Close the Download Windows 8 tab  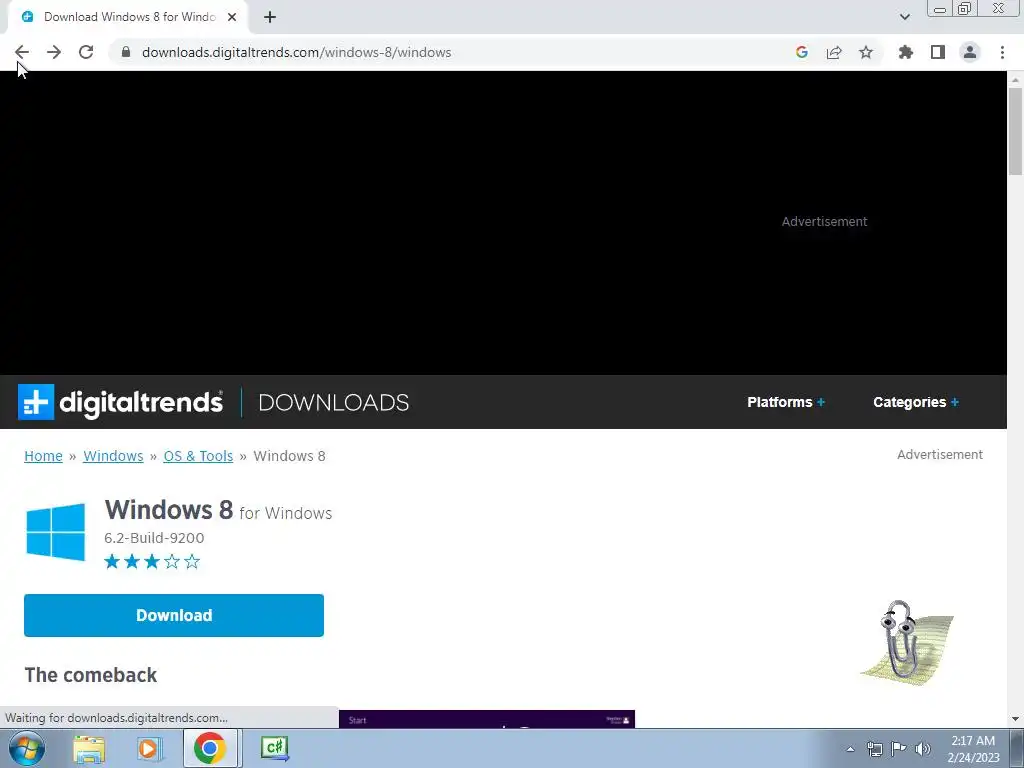coord(232,17)
